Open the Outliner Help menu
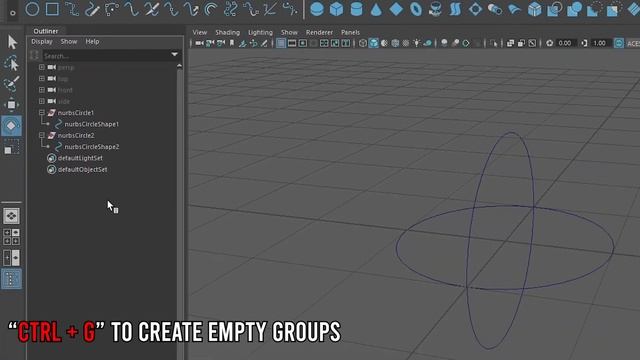Viewport: 640px width, 360px height. coord(92,42)
